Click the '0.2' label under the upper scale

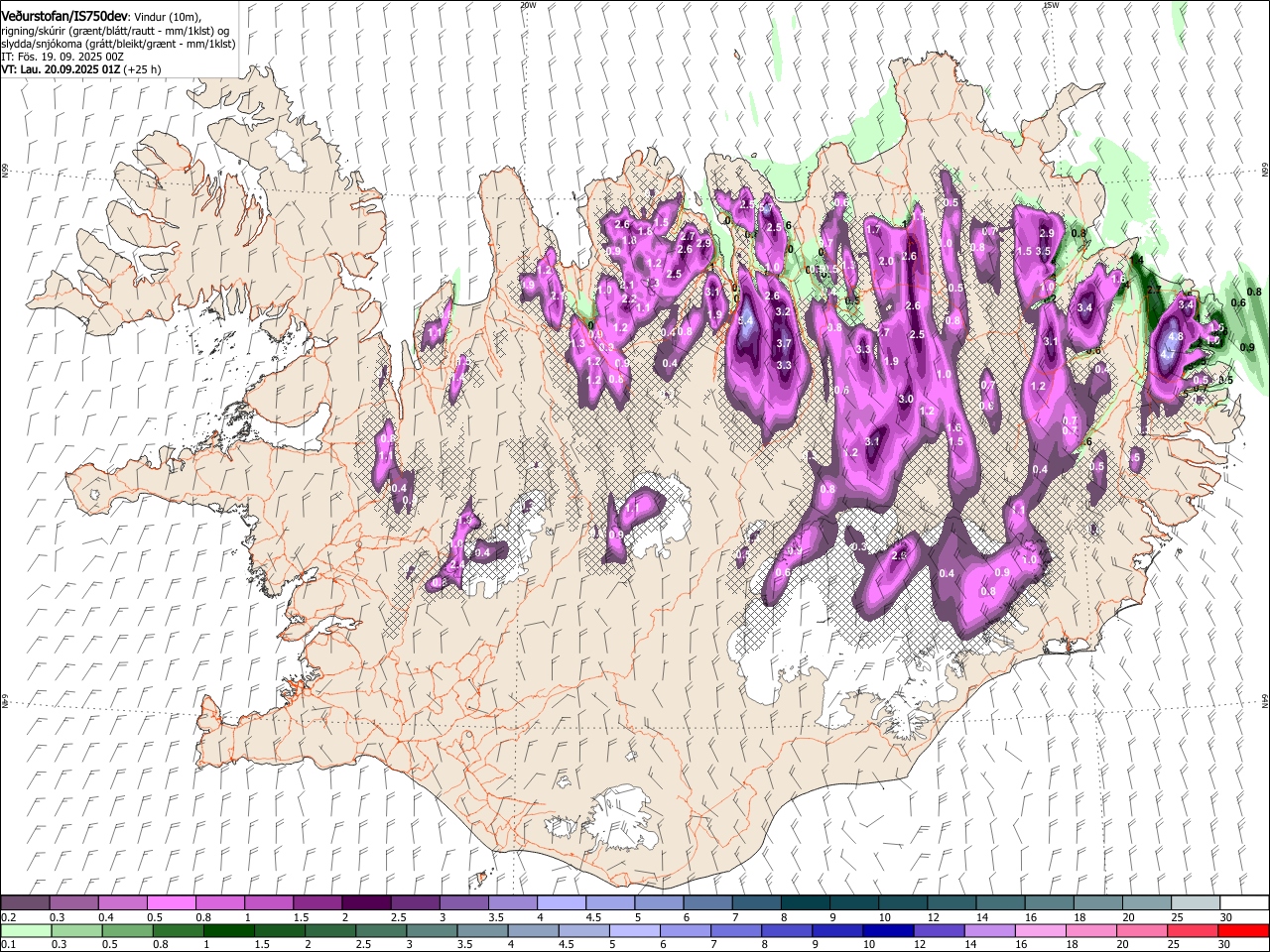click(x=7, y=917)
